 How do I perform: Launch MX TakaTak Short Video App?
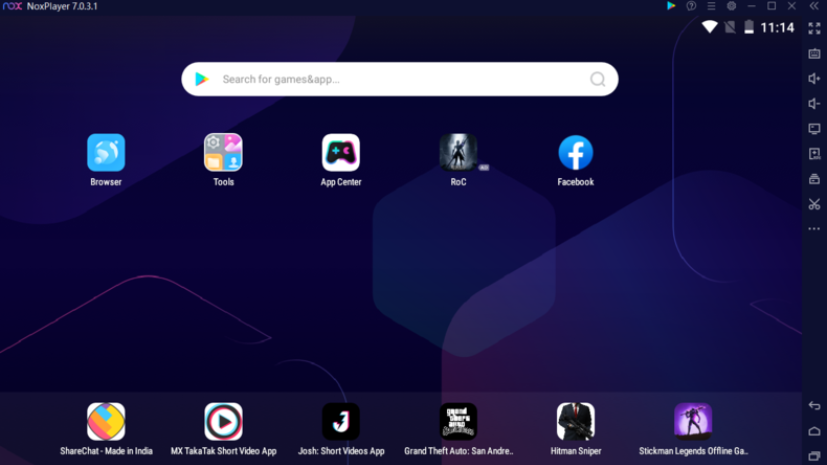click(223, 422)
